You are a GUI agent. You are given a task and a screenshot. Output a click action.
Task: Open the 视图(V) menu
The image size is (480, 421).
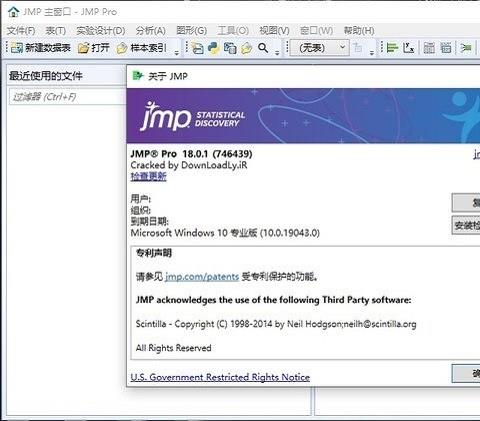[274, 31]
